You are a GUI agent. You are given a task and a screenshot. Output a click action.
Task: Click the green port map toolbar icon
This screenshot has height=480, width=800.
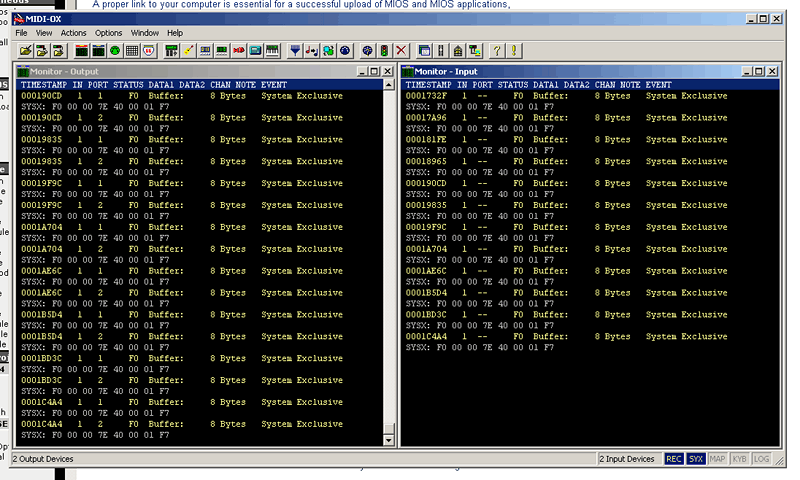click(171, 50)
